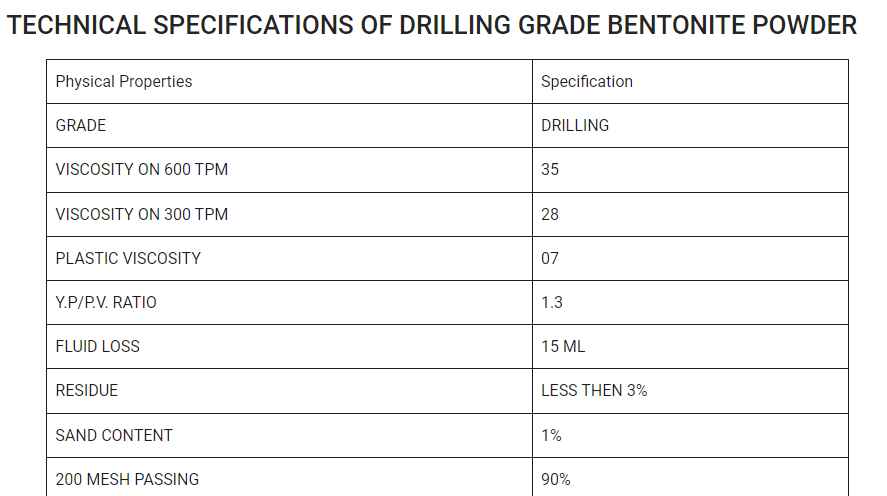Click the value 28 cell

point(690,214)
